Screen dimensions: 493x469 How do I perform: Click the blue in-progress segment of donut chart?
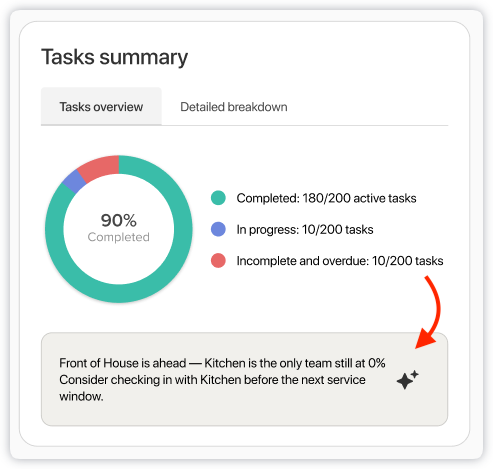75,181
